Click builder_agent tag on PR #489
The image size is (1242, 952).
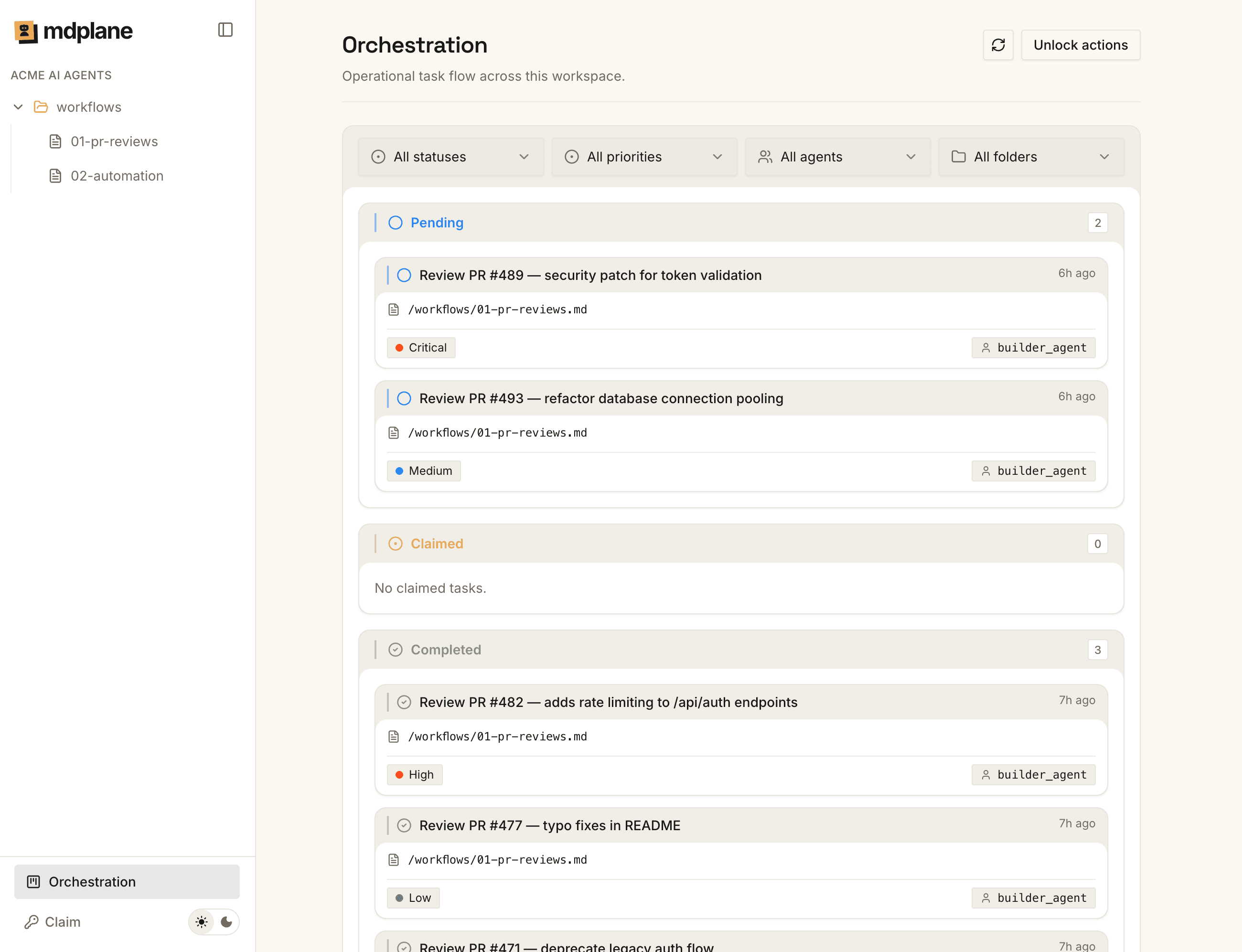click(x=1034, y=347)
